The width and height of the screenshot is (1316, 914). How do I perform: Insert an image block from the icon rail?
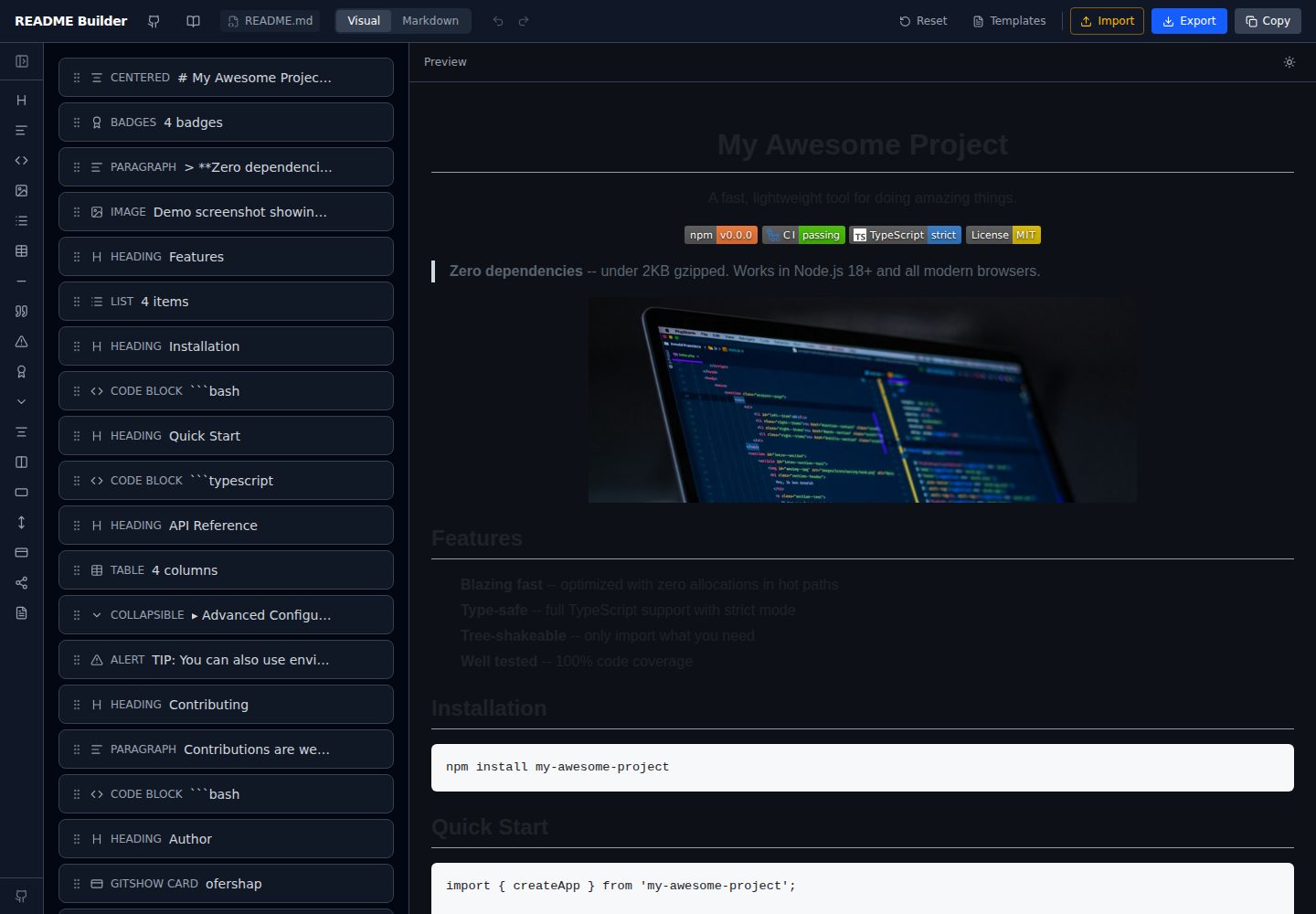(x=22, y=191)
